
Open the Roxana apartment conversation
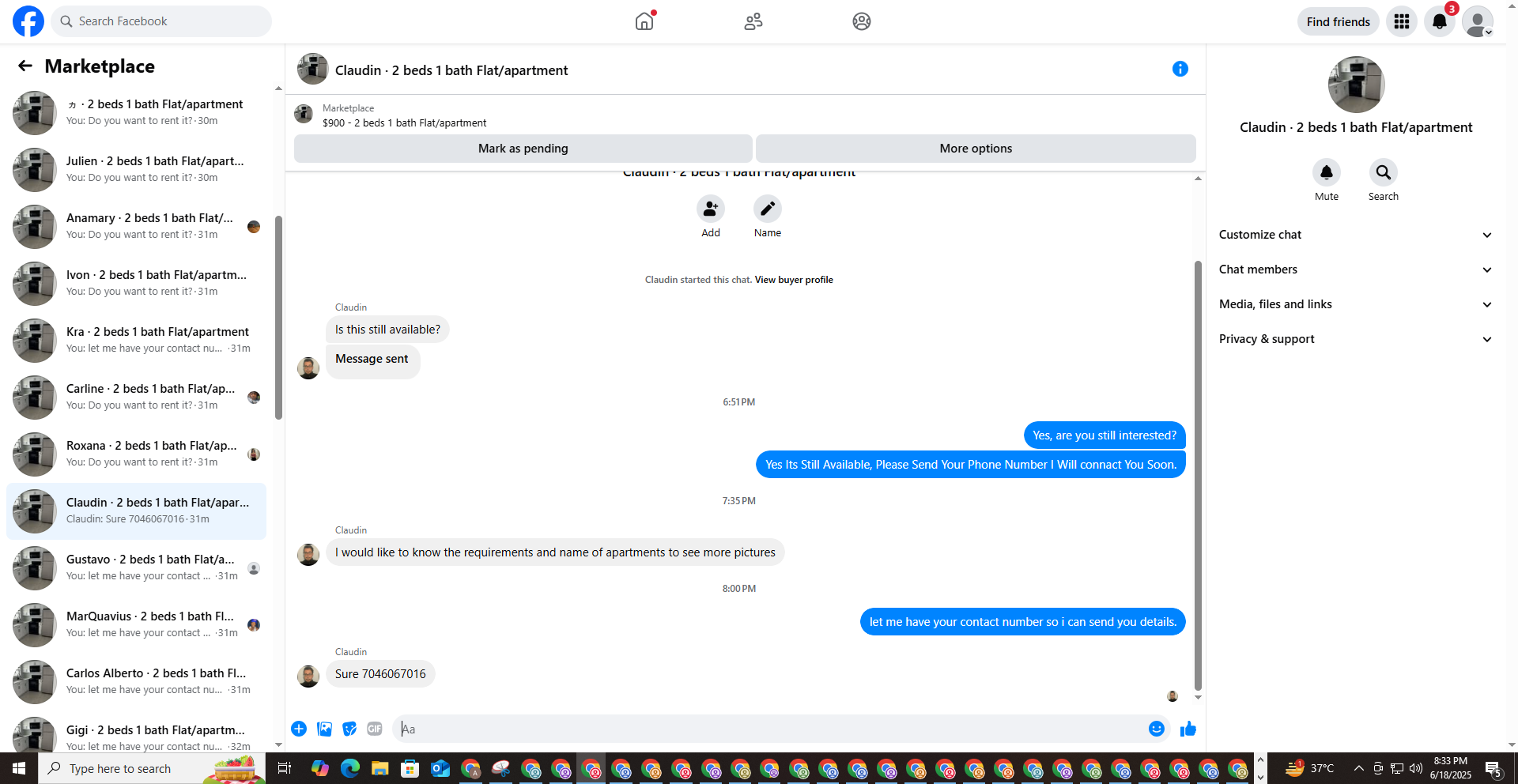pos(136,454)
